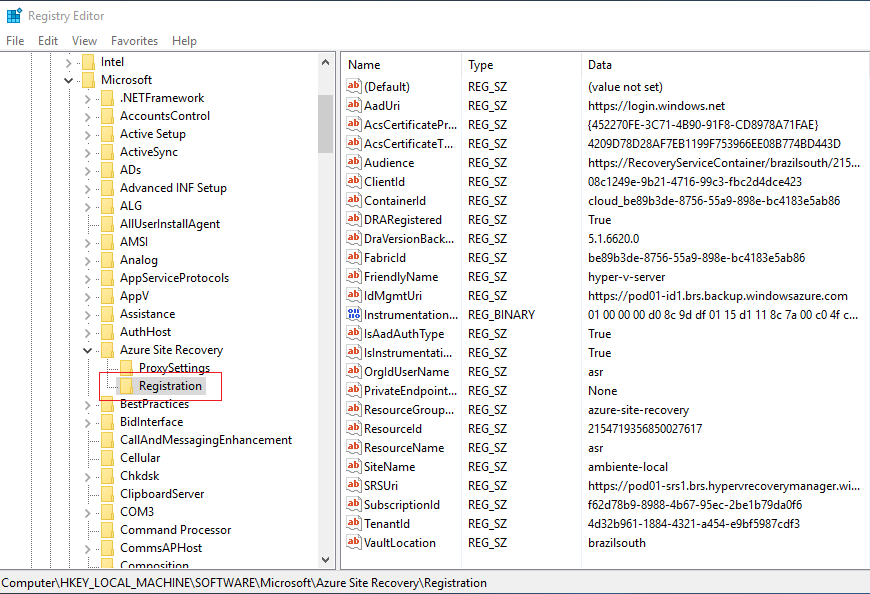This screenshot has height=594, width=870.
Task: Click the string icon beside SRSUri
Action: coord(353,485)
